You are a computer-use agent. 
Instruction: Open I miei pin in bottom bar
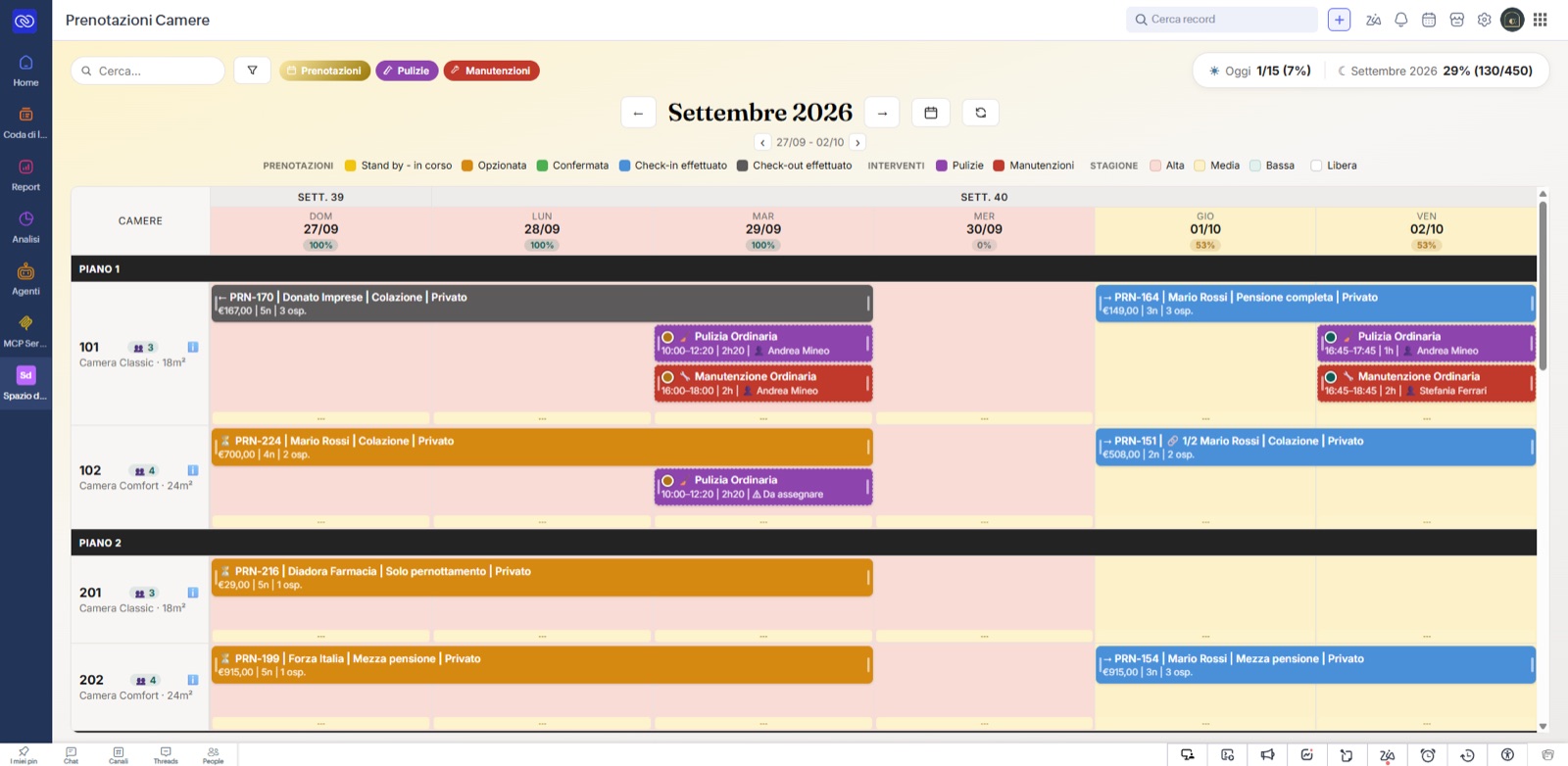(24, 755)
